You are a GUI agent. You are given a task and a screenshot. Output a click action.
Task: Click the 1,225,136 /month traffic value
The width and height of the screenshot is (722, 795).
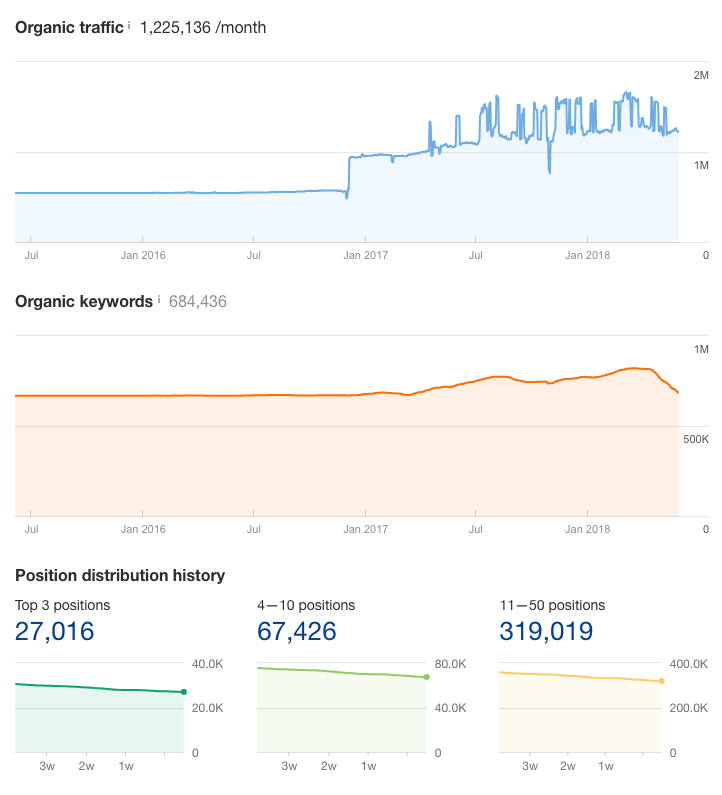pyautogui.click(x=203, y=27)
